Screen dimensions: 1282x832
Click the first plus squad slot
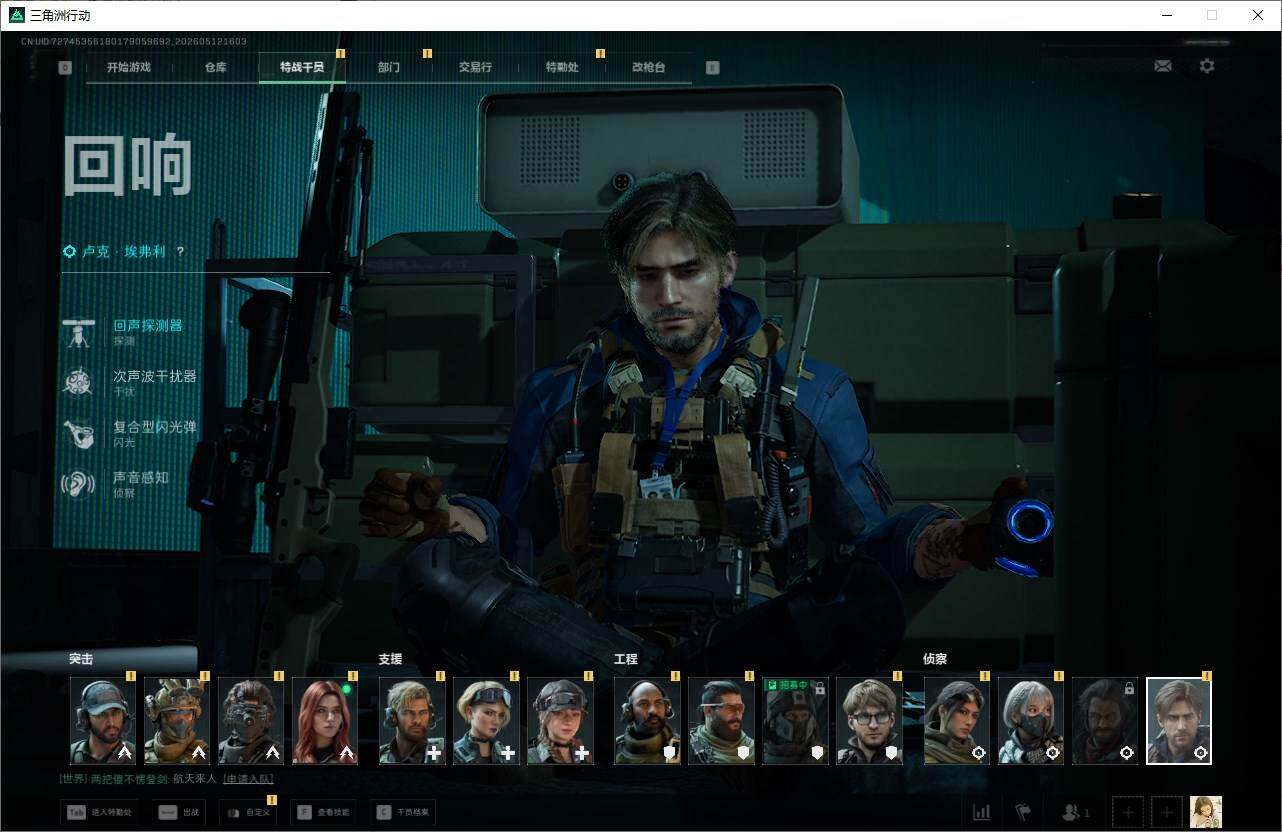coord(1127,812)
